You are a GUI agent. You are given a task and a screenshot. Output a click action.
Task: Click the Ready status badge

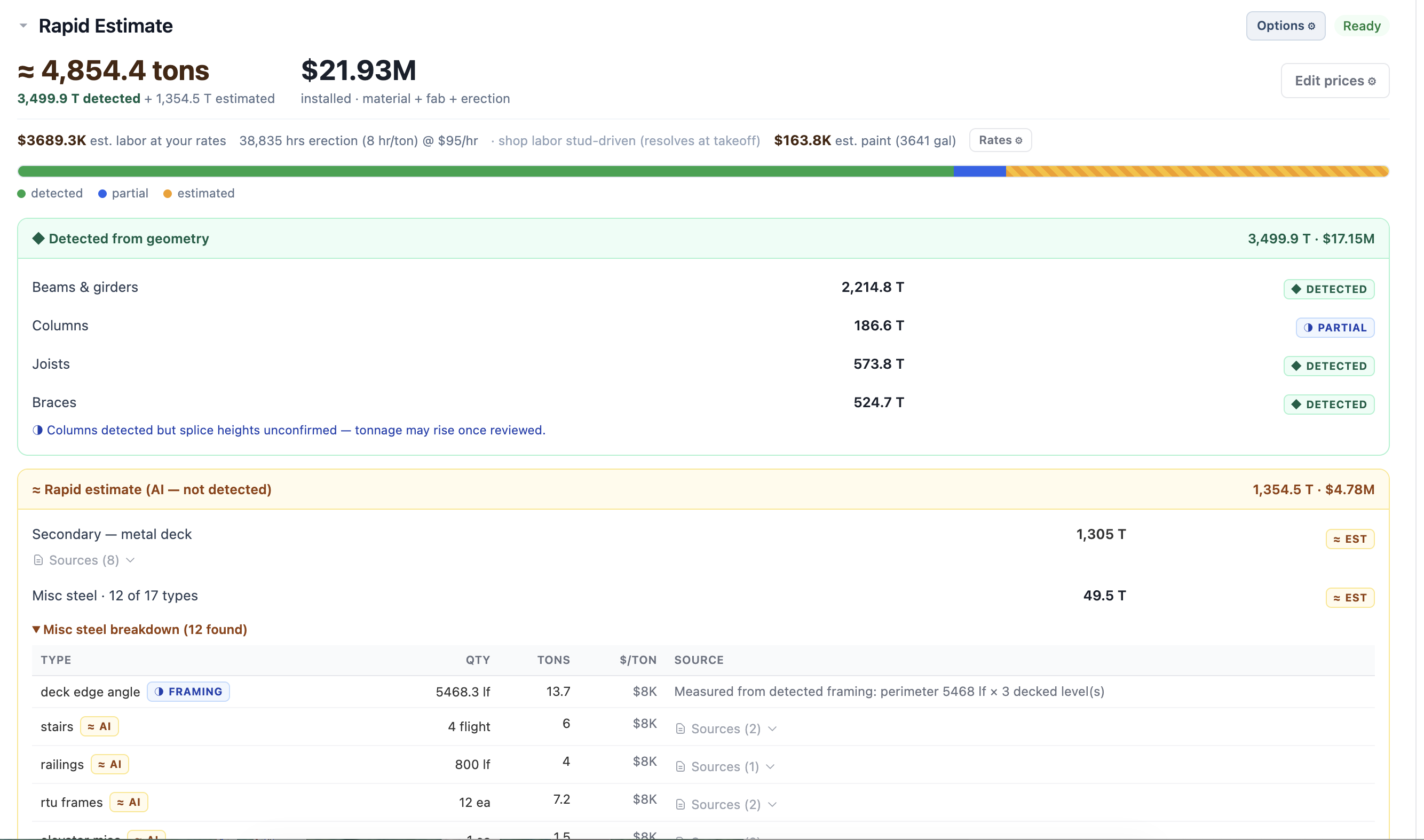pos(1361,26)
